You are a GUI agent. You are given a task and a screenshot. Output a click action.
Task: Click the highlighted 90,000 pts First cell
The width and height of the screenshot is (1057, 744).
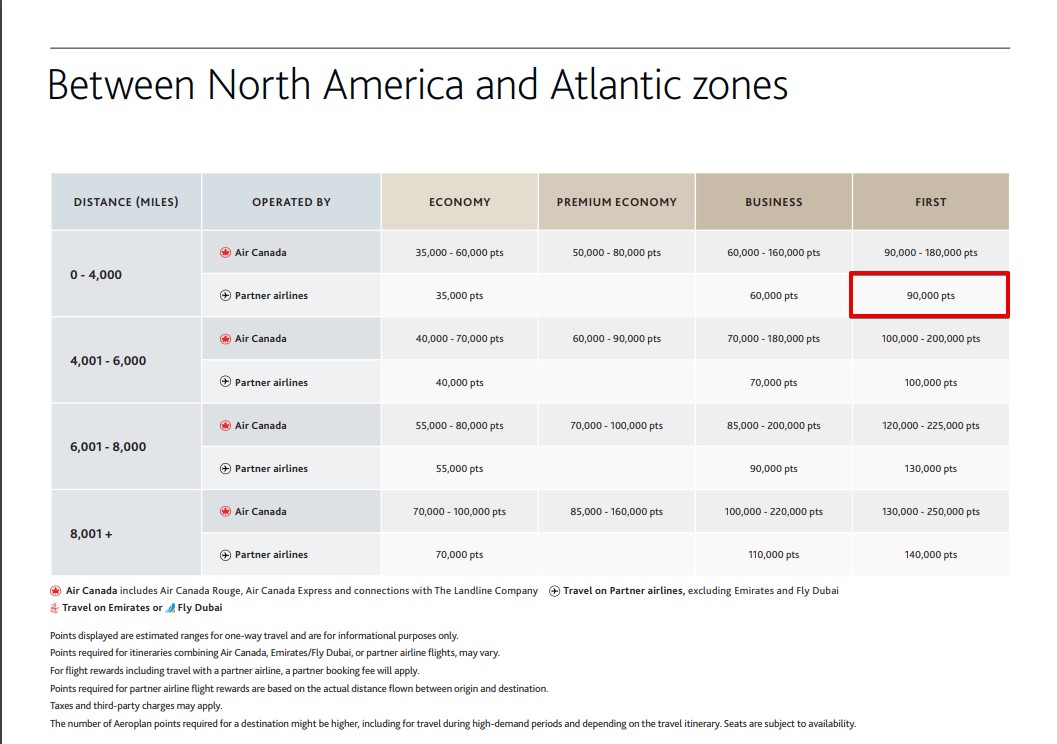pos(930,295)
